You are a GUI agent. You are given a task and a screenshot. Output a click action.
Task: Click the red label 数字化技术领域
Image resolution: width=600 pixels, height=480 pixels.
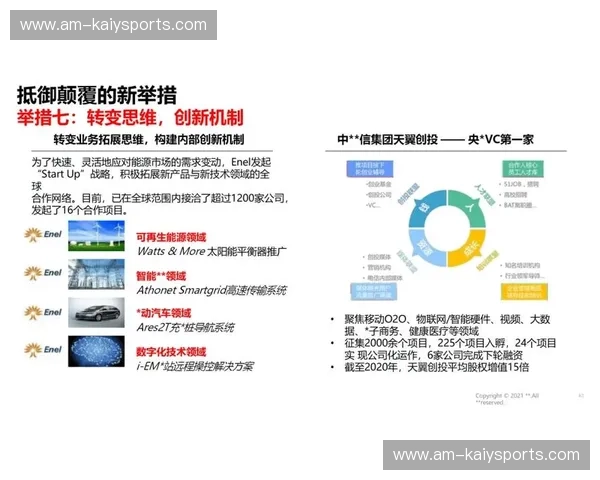tap(171, 352)
